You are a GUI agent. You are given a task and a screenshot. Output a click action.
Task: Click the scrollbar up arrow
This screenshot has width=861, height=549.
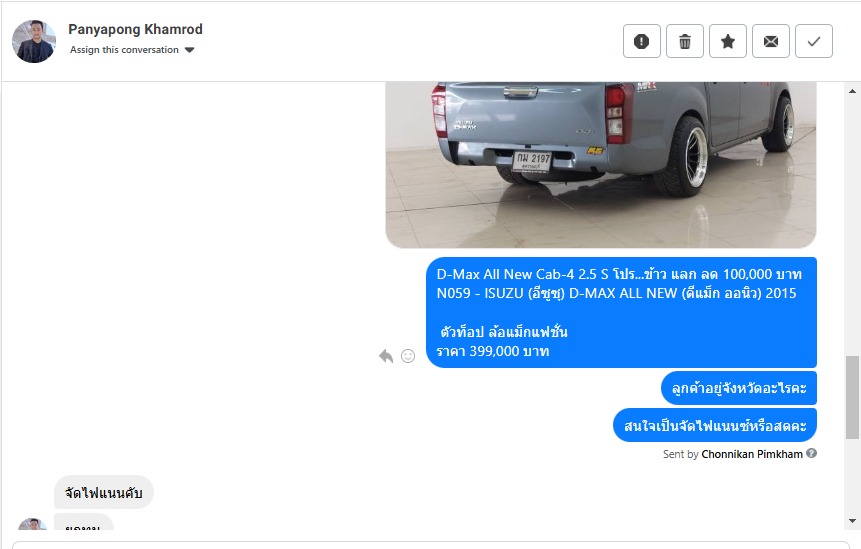852,91
